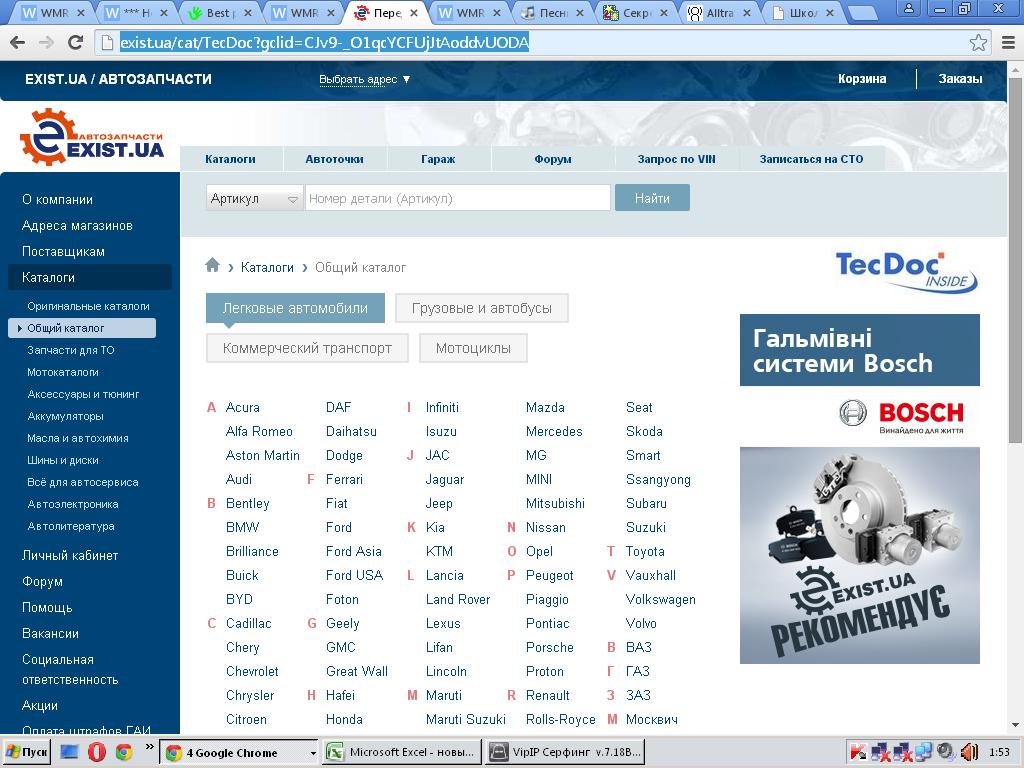The image size is (1024, 768).
Task: Open Шины и диски sidebar item
Action: [x=63, y=460]
